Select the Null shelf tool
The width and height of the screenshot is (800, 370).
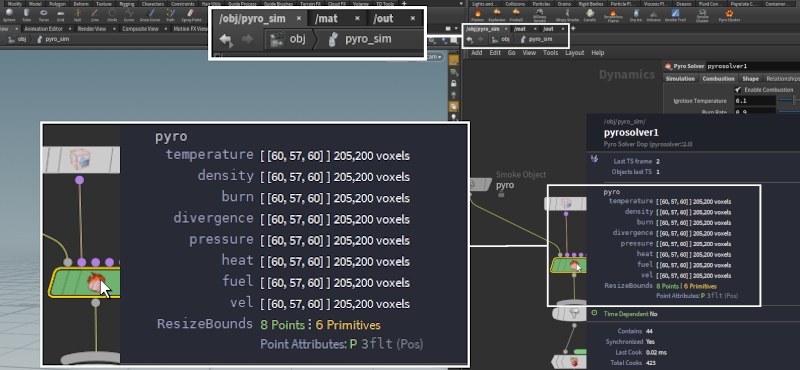pos(78,15)
